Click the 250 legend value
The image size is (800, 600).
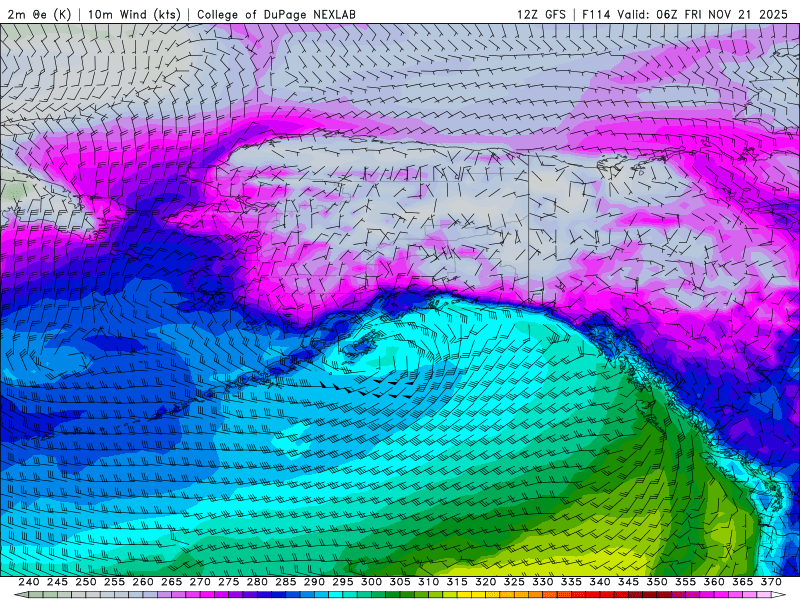(86, 582)
